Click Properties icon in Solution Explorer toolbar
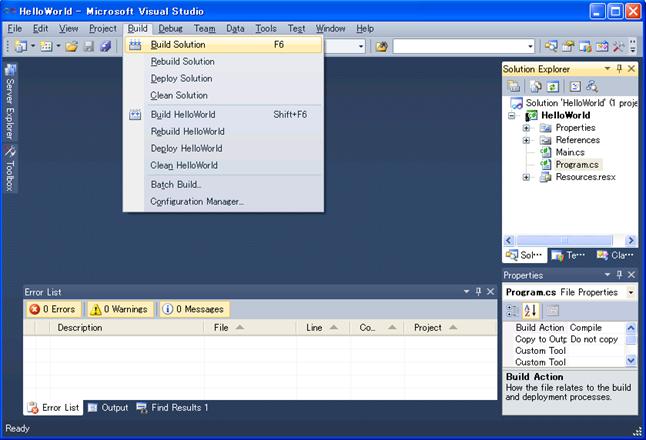Image resolution: width=646 pixels, height=440 pixels. tap(513, 86)
